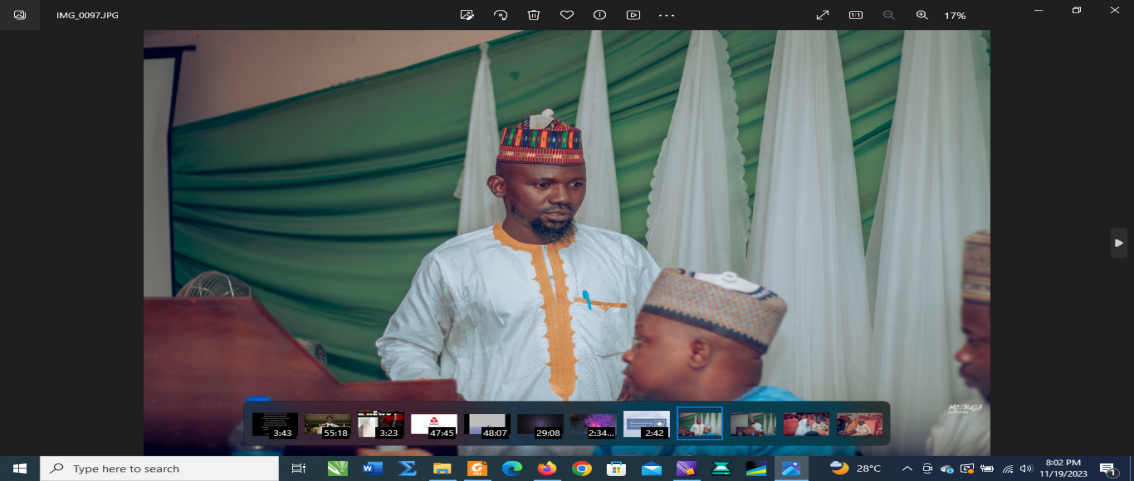
Task: Click the zoom percentage 17% label
Action: [955, 15]
